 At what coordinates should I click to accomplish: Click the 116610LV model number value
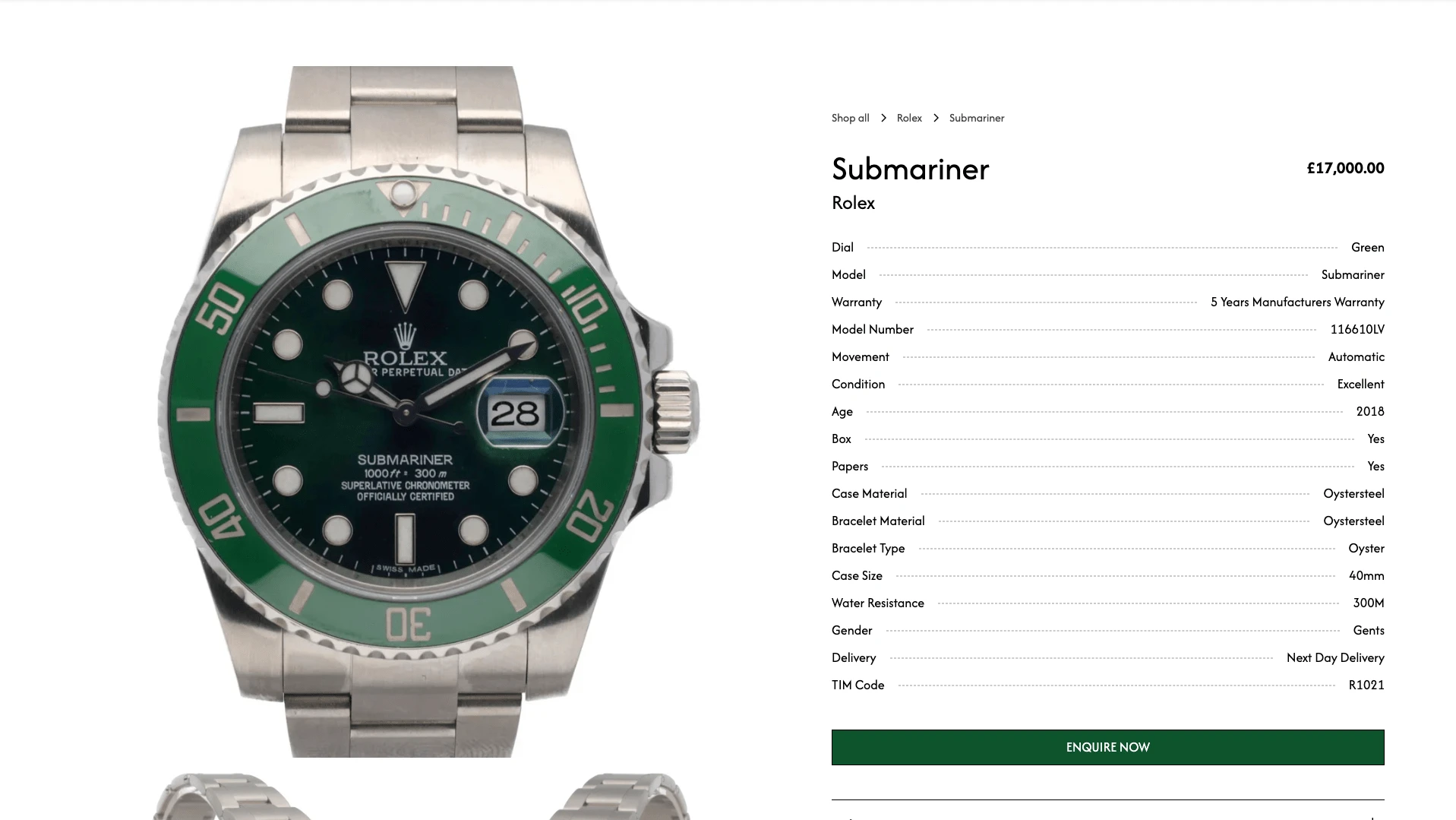(x=1357, y=329)
